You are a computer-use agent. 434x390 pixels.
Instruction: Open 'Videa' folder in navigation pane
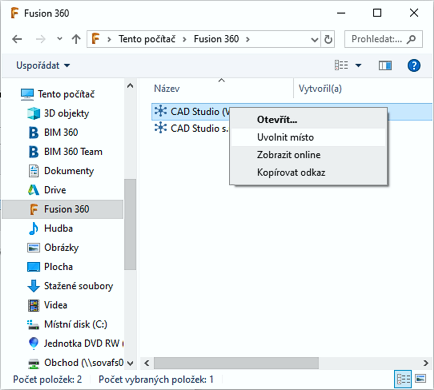[x=56, y=305]
